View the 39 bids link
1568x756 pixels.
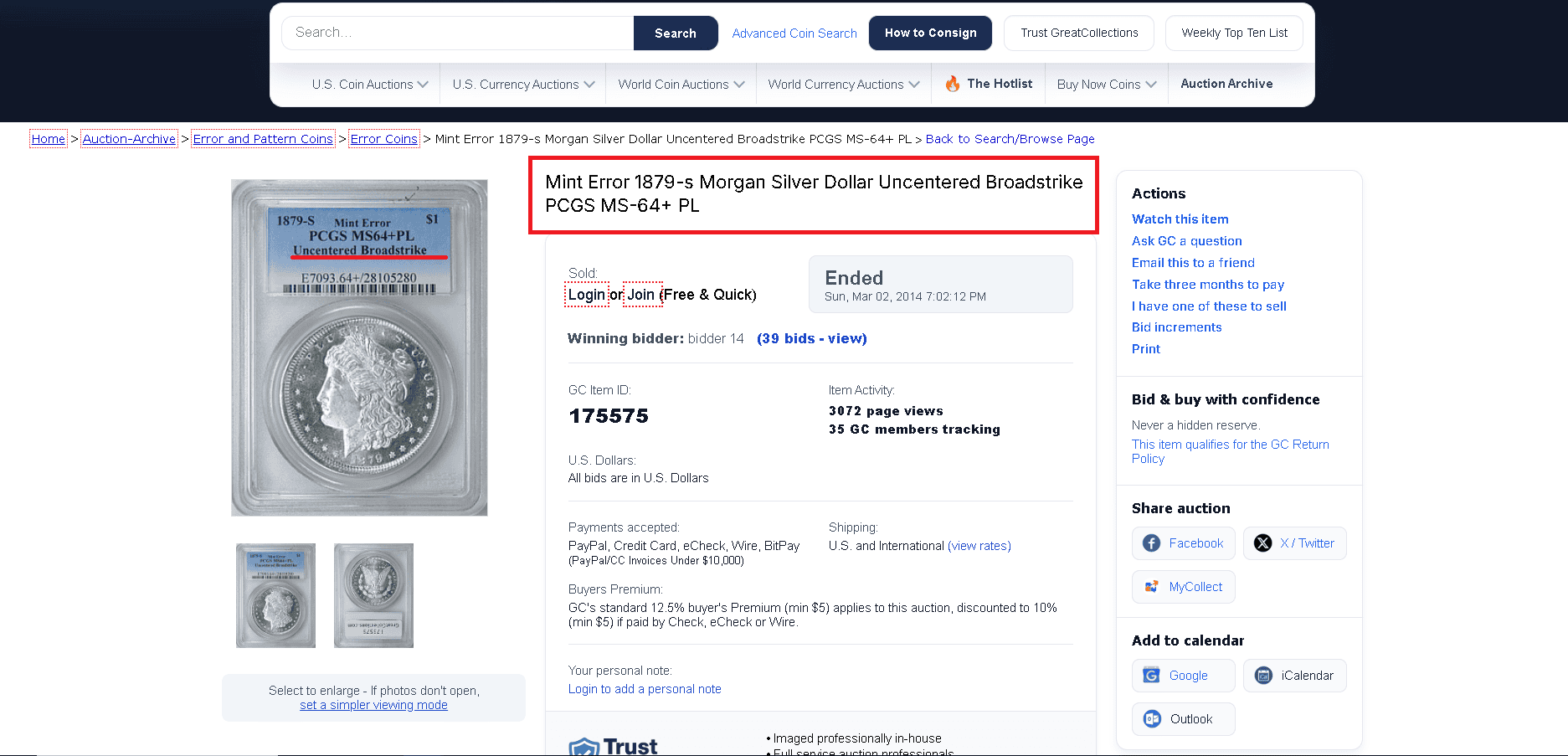(x=811, y=338)
